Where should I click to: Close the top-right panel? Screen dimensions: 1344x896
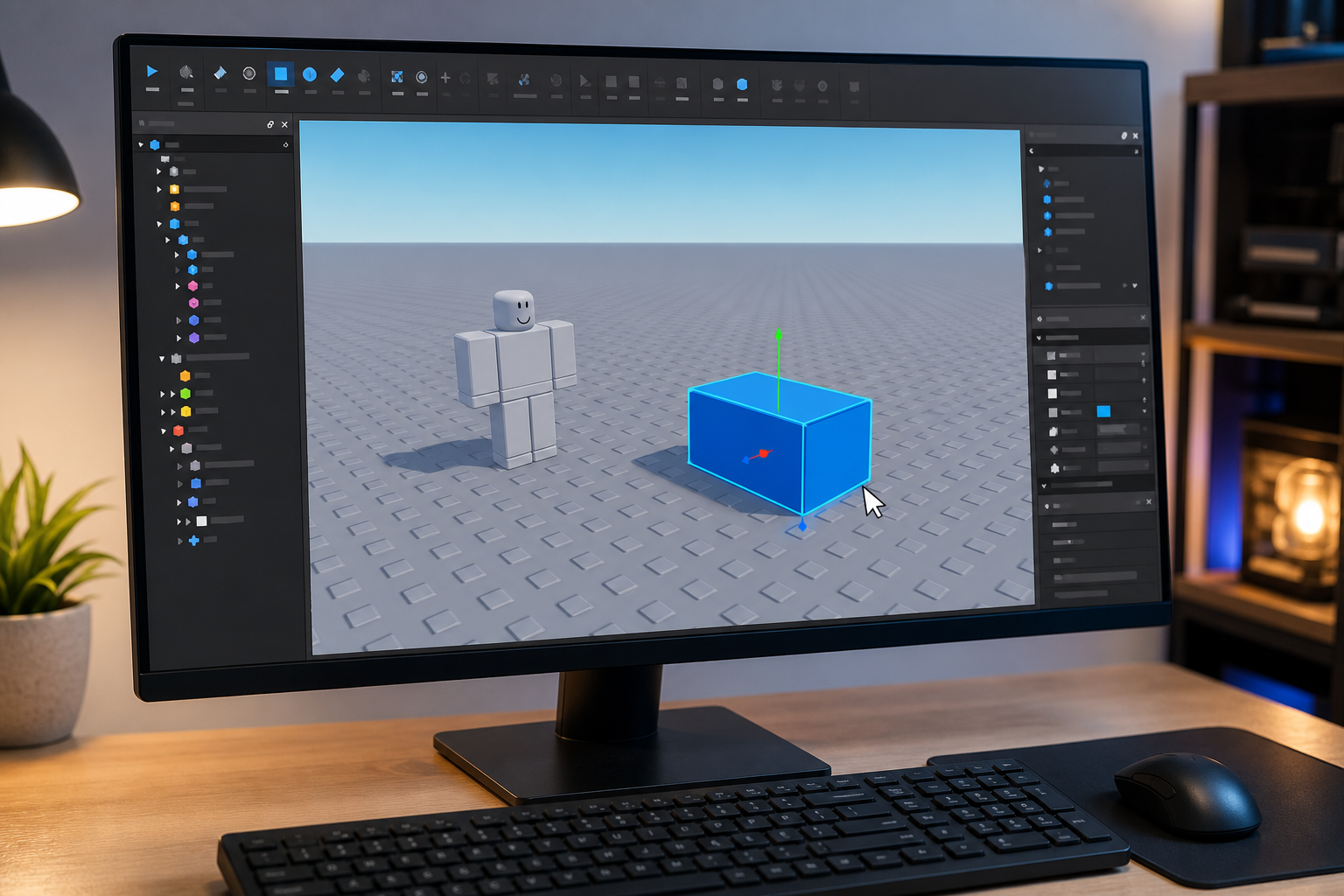[1136, 136]
